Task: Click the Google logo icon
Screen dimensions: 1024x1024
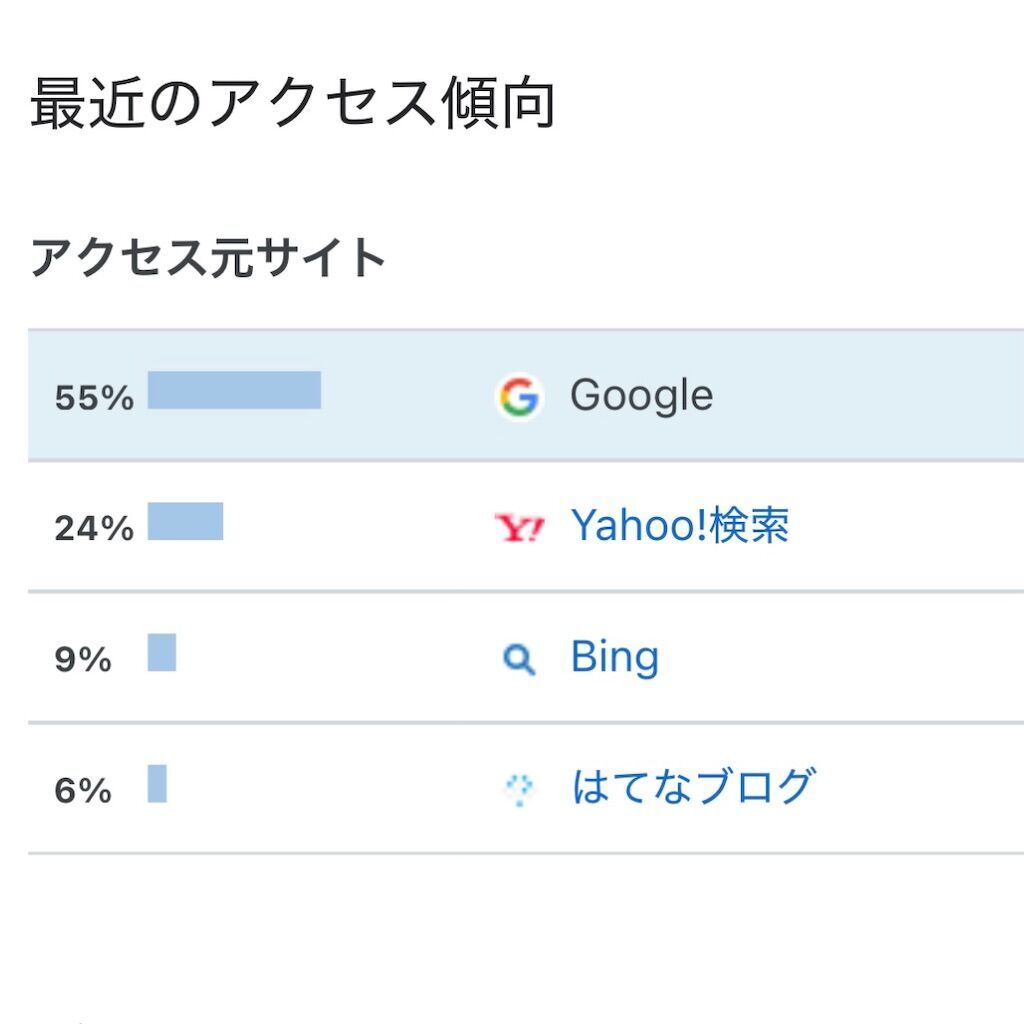Action: [x=519, y=396]
